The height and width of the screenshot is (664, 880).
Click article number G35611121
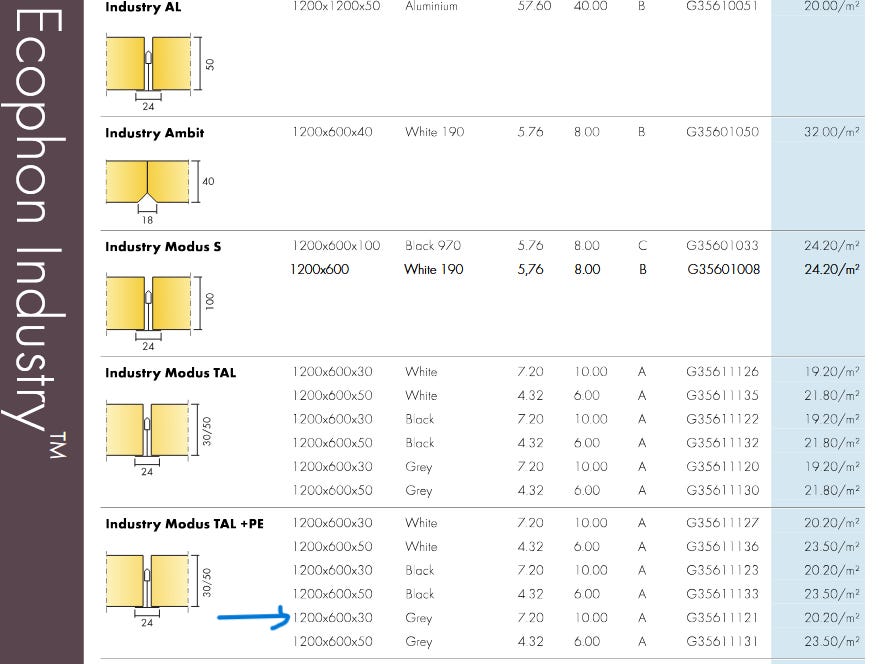pyautogui.click(x=722, y=618)
